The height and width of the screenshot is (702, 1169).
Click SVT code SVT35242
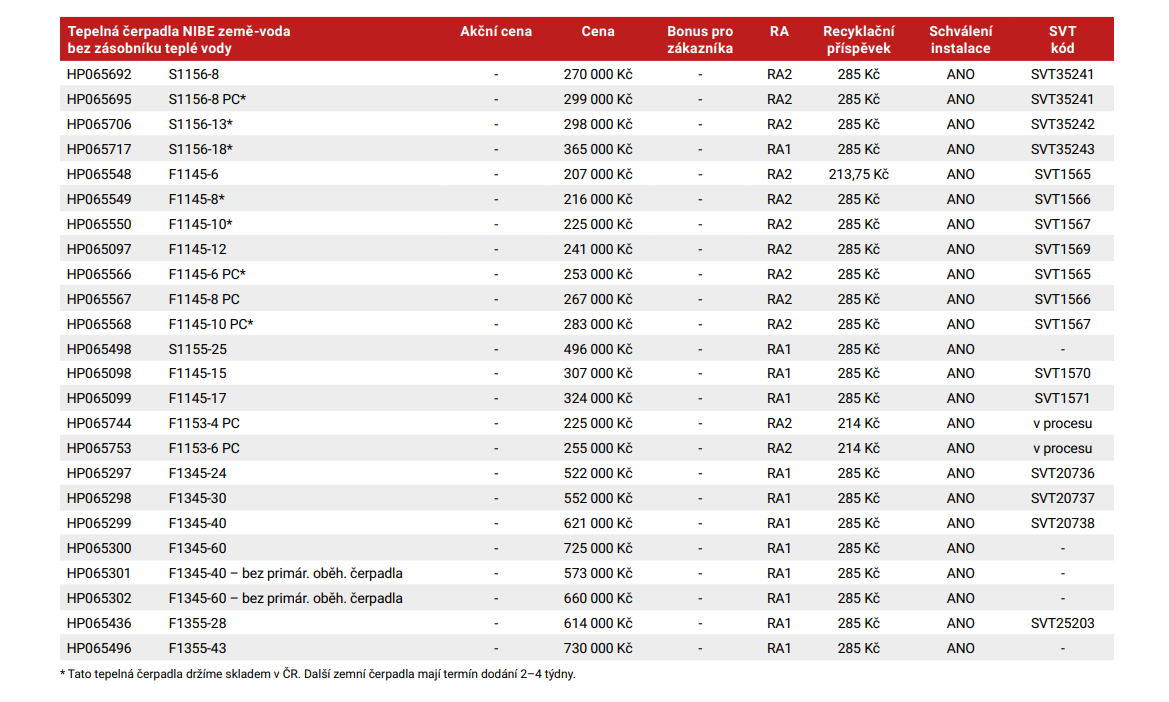click(x=1062, y=124)
